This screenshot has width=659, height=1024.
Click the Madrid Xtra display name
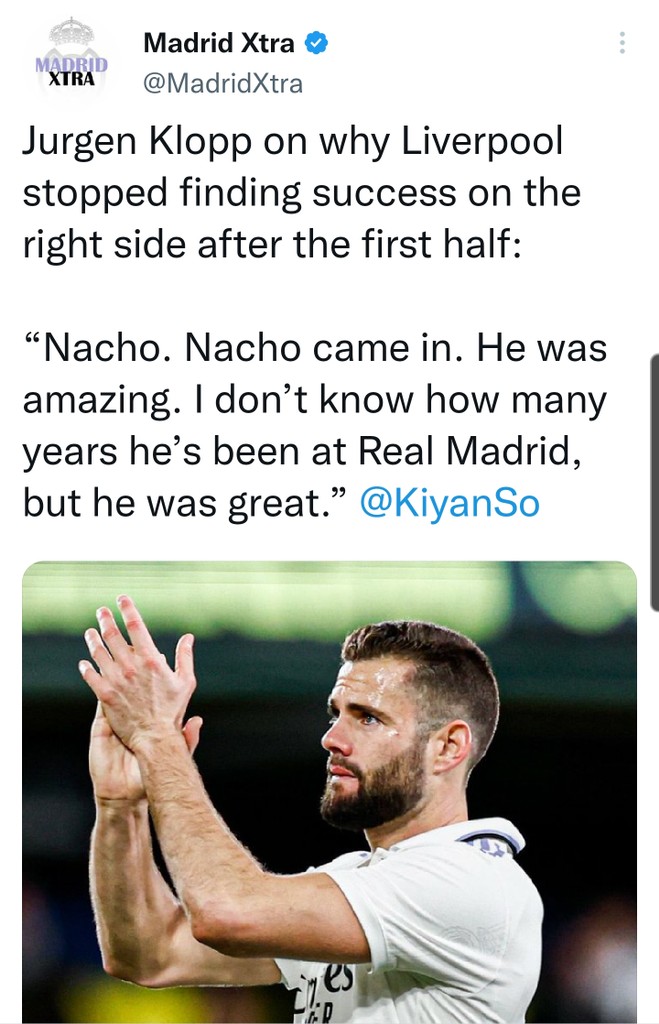pos(219,43)
